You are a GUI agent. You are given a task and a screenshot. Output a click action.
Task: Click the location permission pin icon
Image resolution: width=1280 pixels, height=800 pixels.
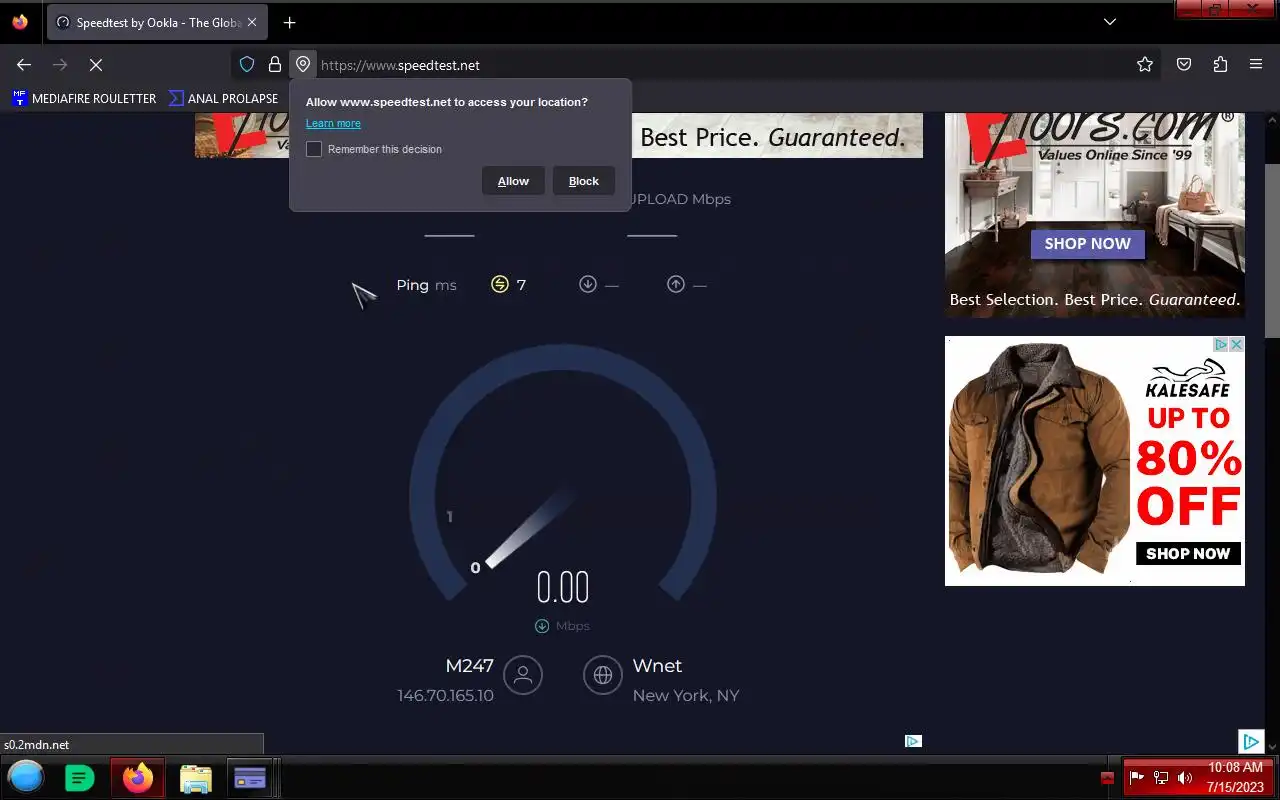pos(303,65)
